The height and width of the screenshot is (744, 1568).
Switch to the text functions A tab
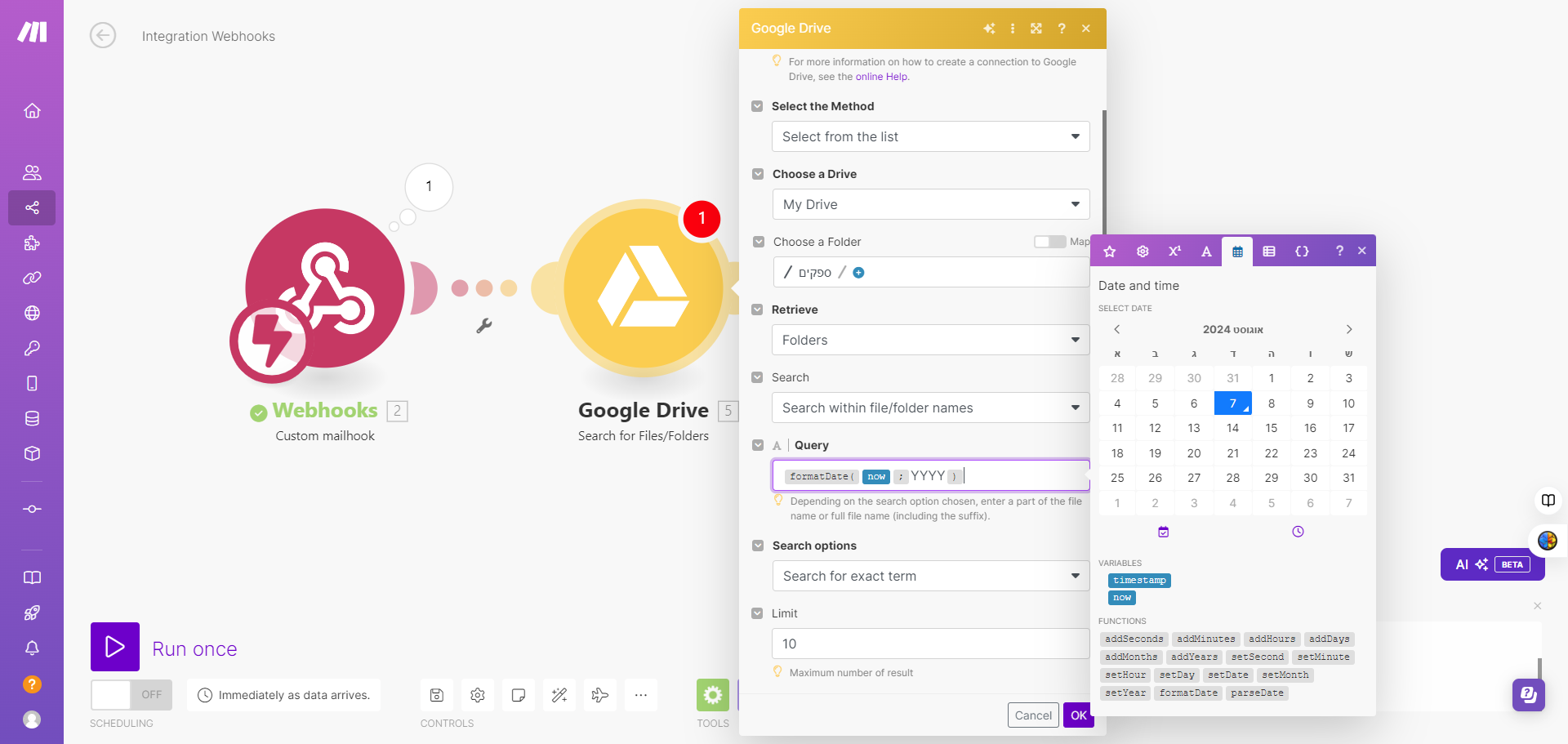click(1206, 252)
